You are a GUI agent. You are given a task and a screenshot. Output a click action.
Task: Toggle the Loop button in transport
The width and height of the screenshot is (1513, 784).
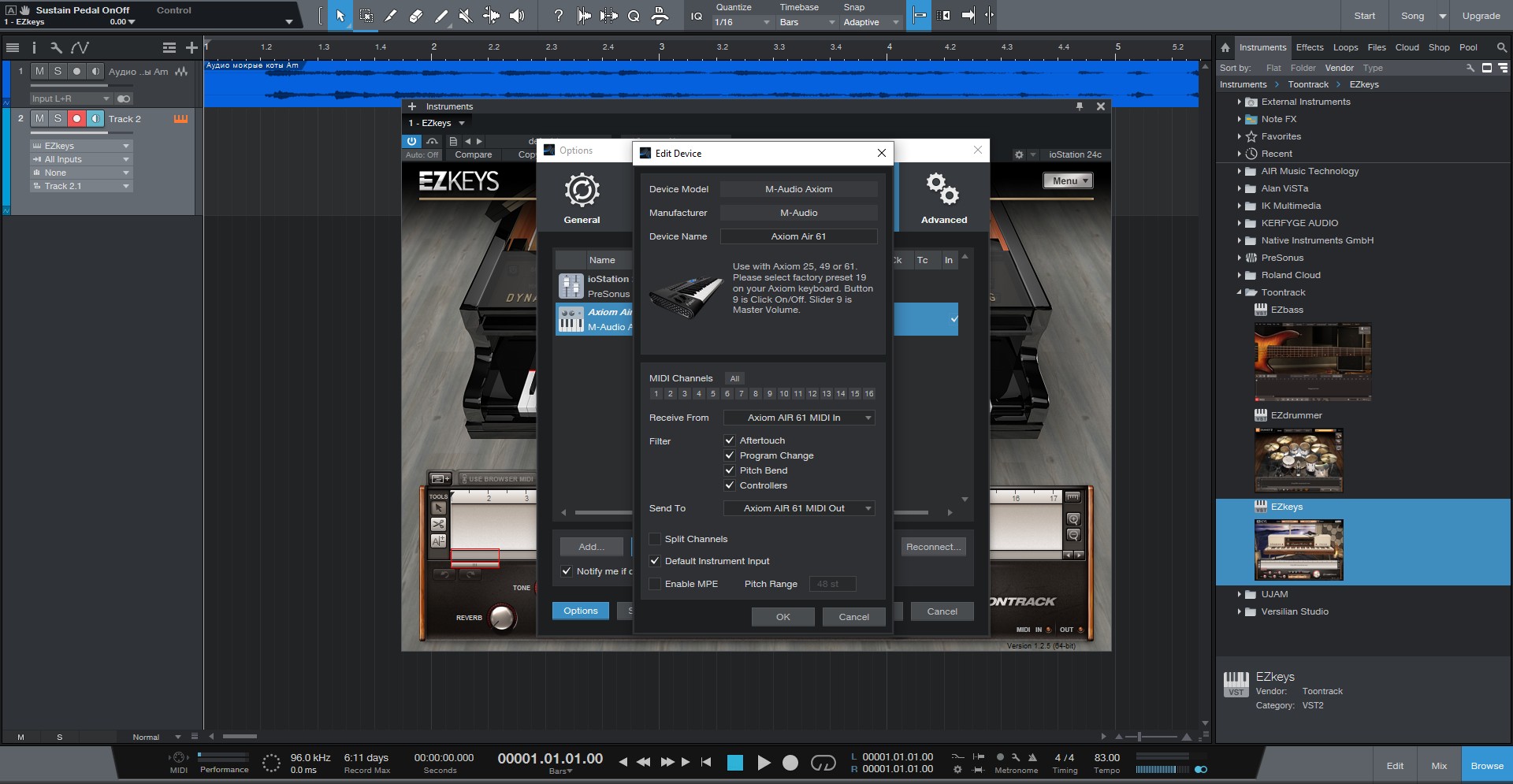click(x=823, y=762)
